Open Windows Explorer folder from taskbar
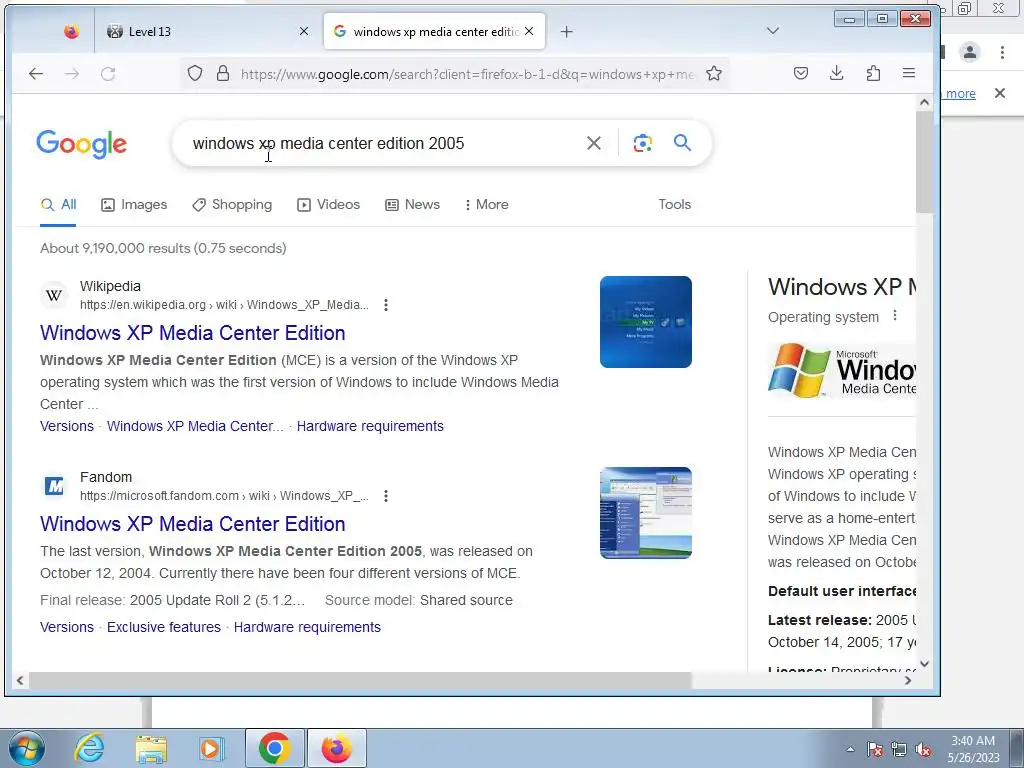1024x768 pixels. (151, 748)
